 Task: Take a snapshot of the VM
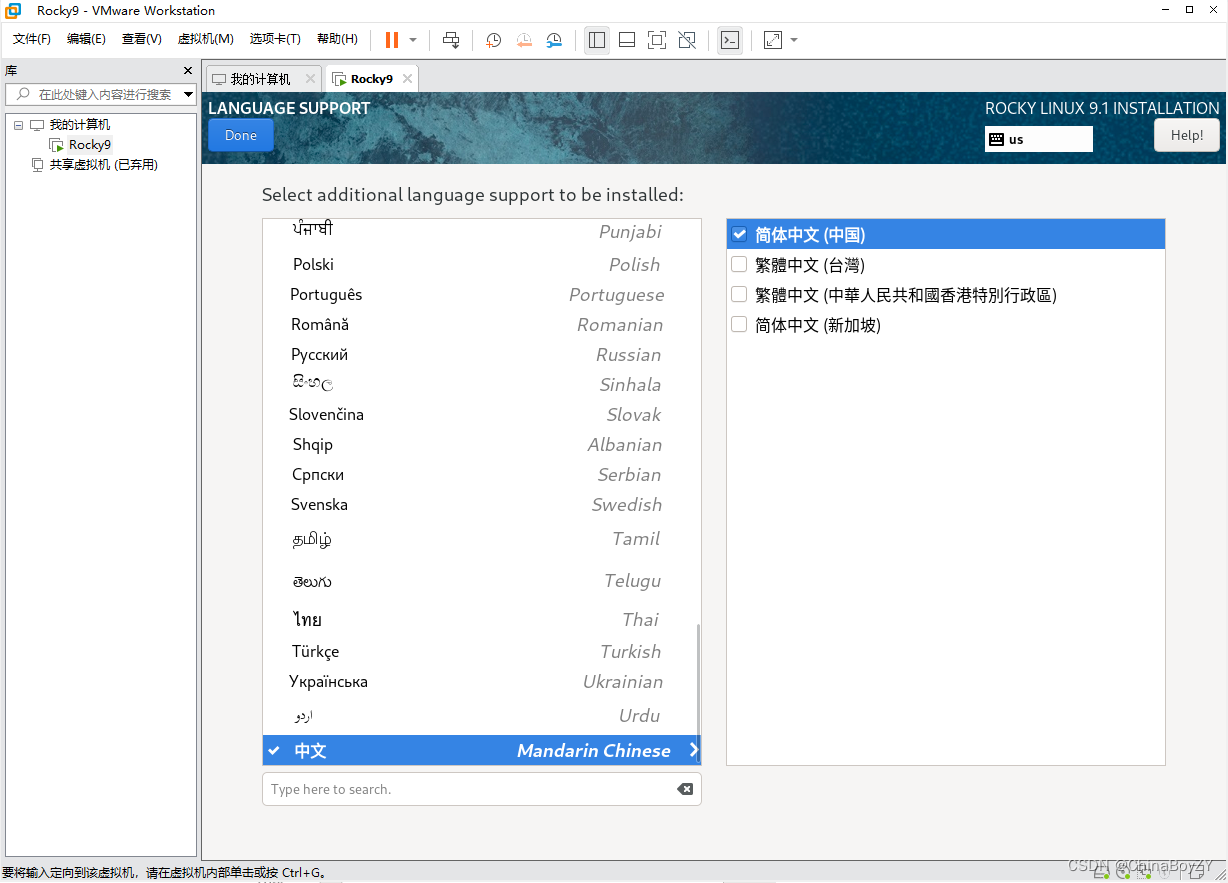click(x=493, y=40)
